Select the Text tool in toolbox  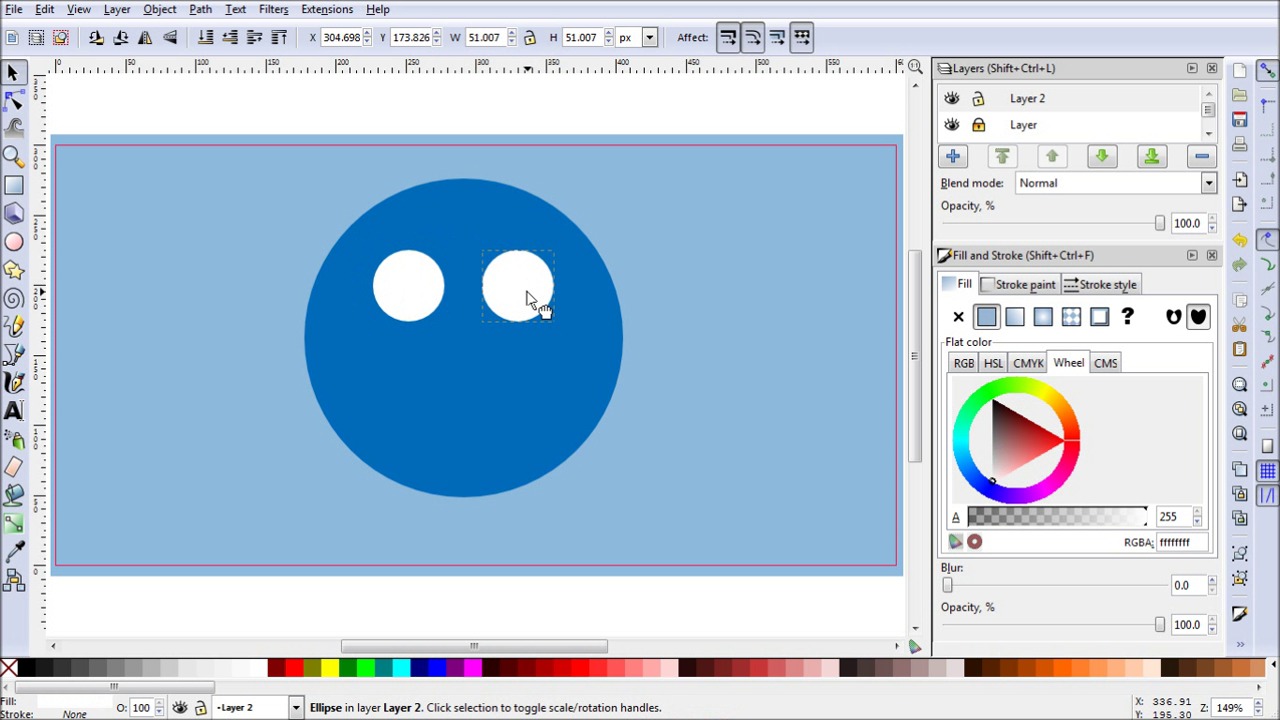[x=14, y=411]
